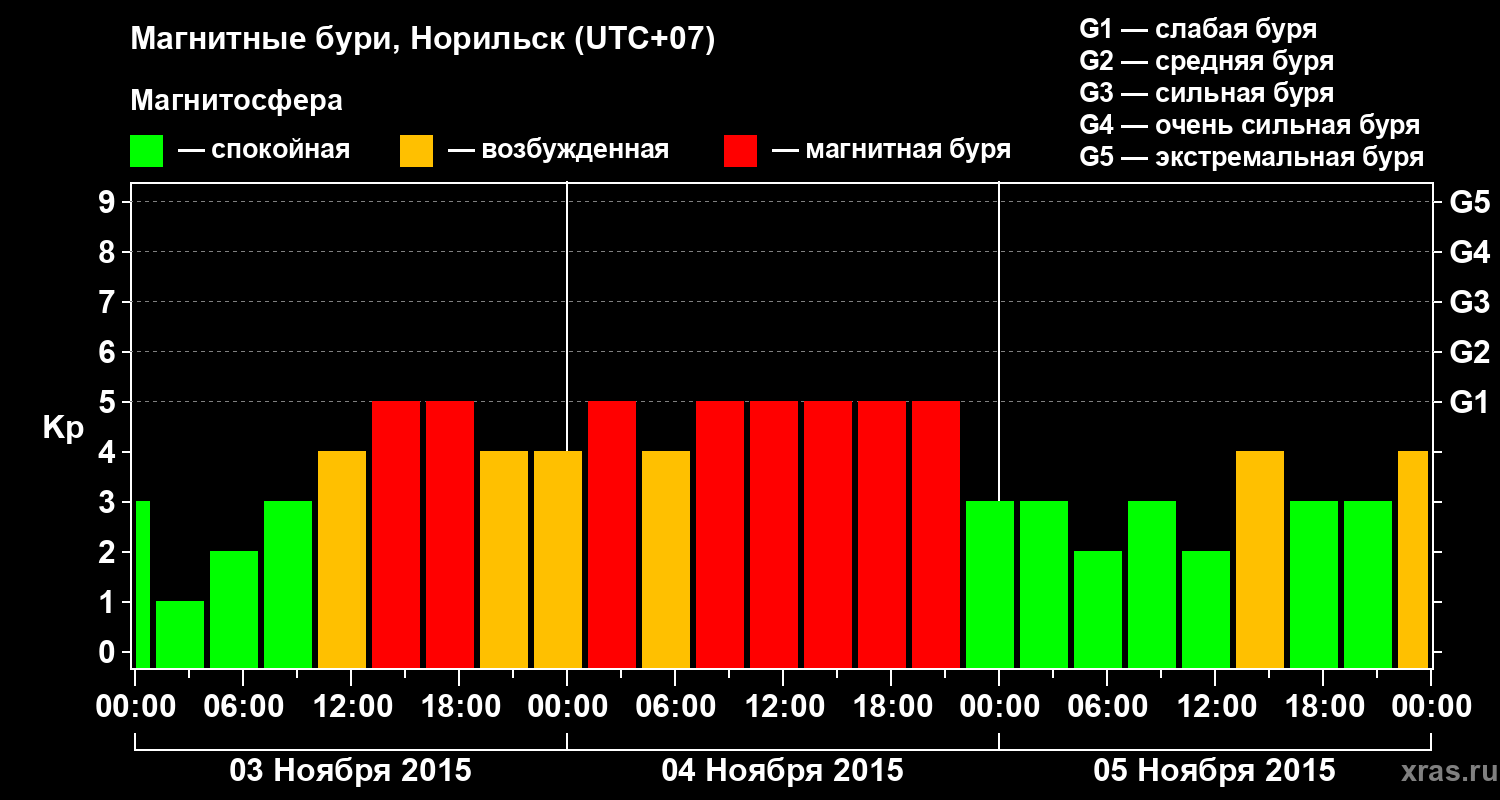Select the yellow Kp 4 bar at 12:00, 03 Ноября
Image resolution: width=1500 pixels, height=800 pixels.
tap(342, 559)
